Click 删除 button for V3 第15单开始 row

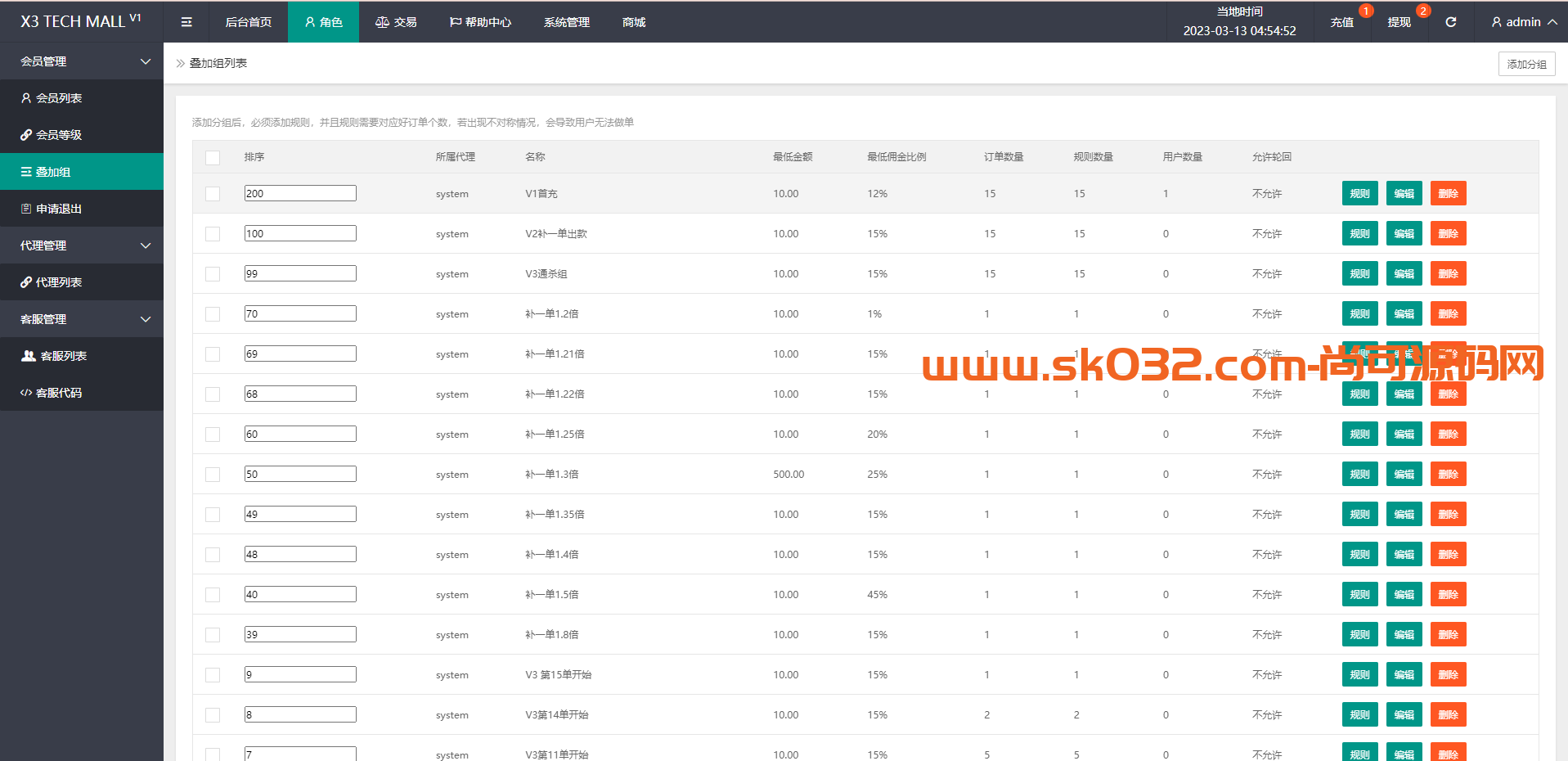[1448, 675]
